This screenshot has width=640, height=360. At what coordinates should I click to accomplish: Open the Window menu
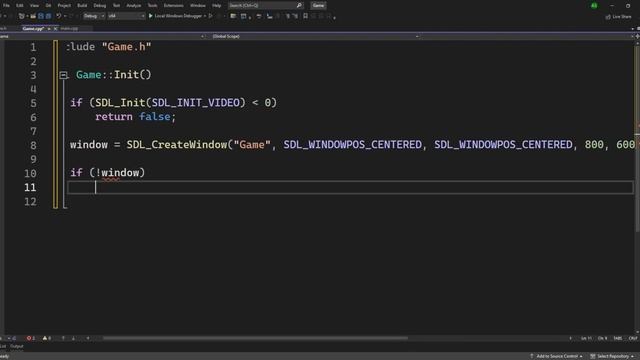click(198, 6)
